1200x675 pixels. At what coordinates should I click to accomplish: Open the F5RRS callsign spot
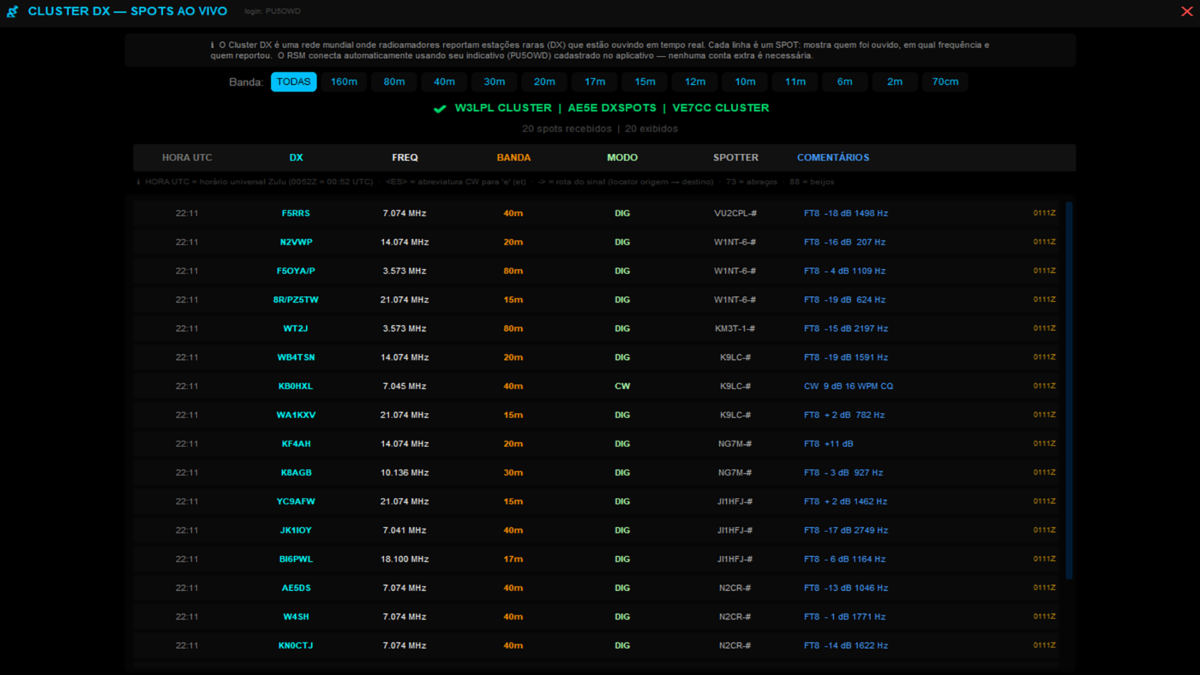click(295, 213)
